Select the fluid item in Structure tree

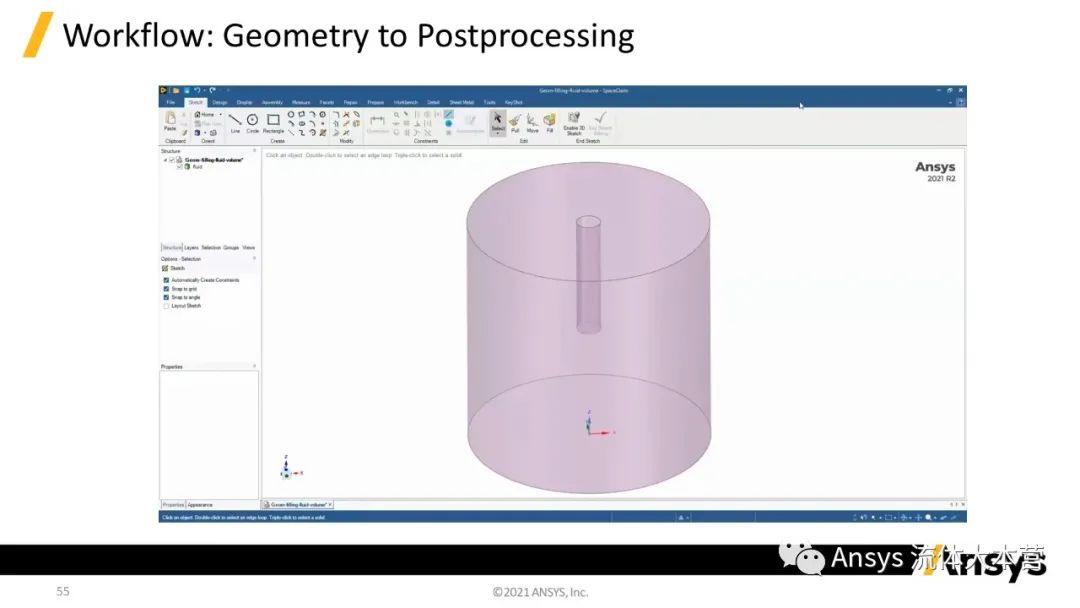click(198, 167)
